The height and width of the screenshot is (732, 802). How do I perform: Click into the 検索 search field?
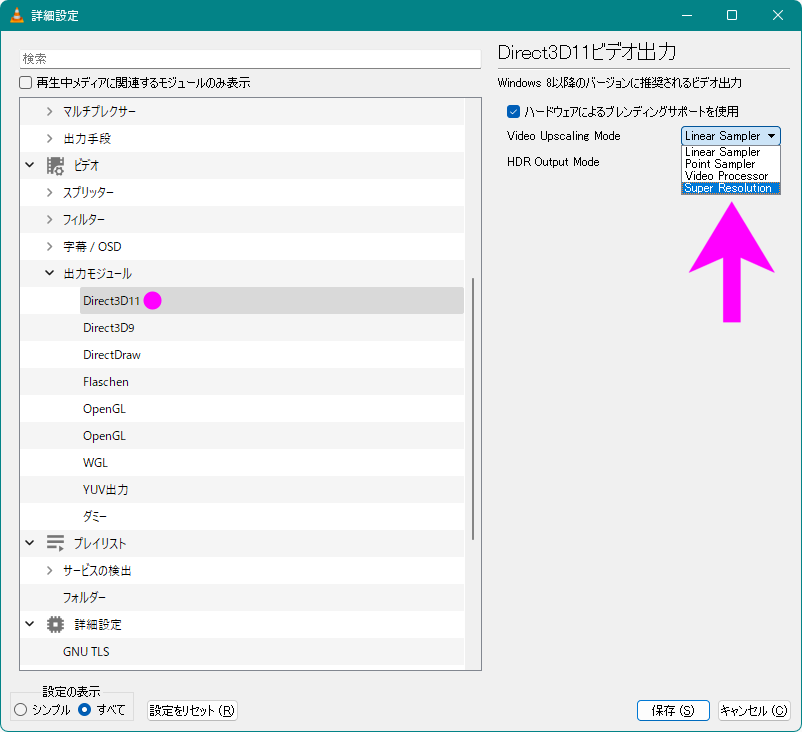click(250, 59)
